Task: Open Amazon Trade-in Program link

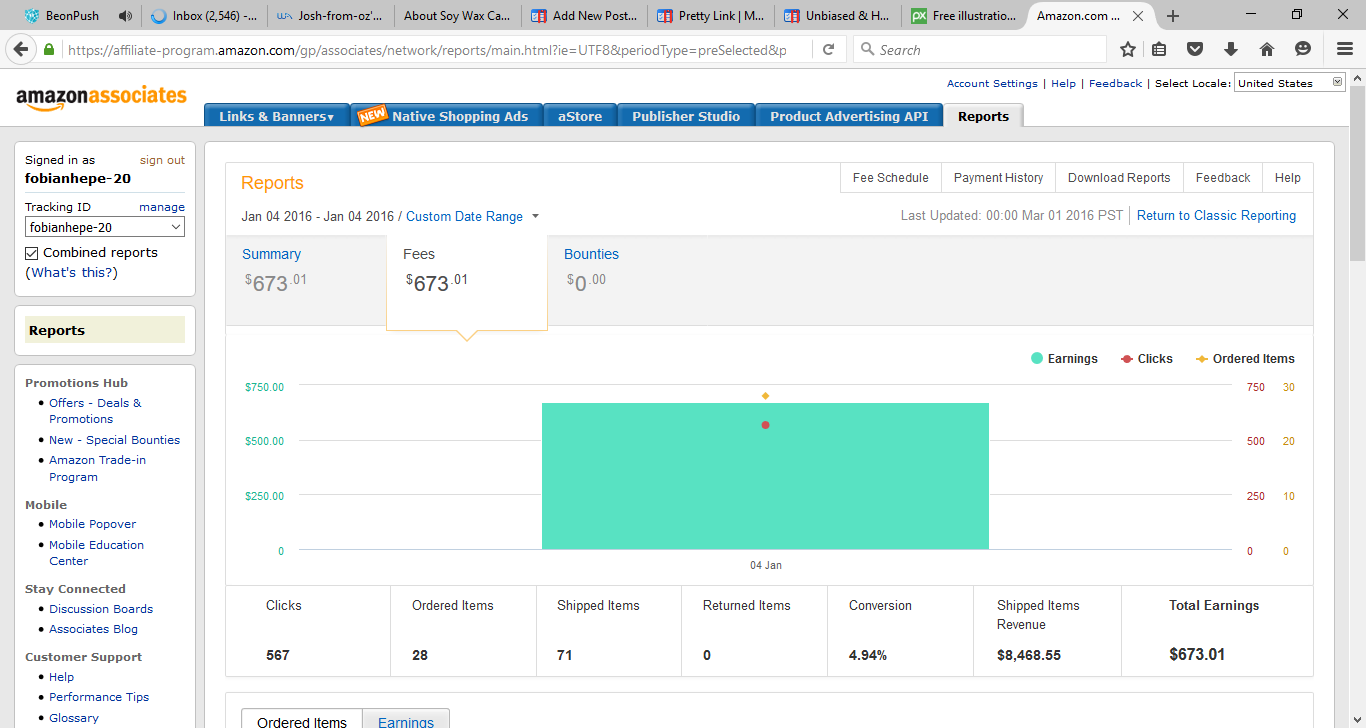Action: (97, 468)
